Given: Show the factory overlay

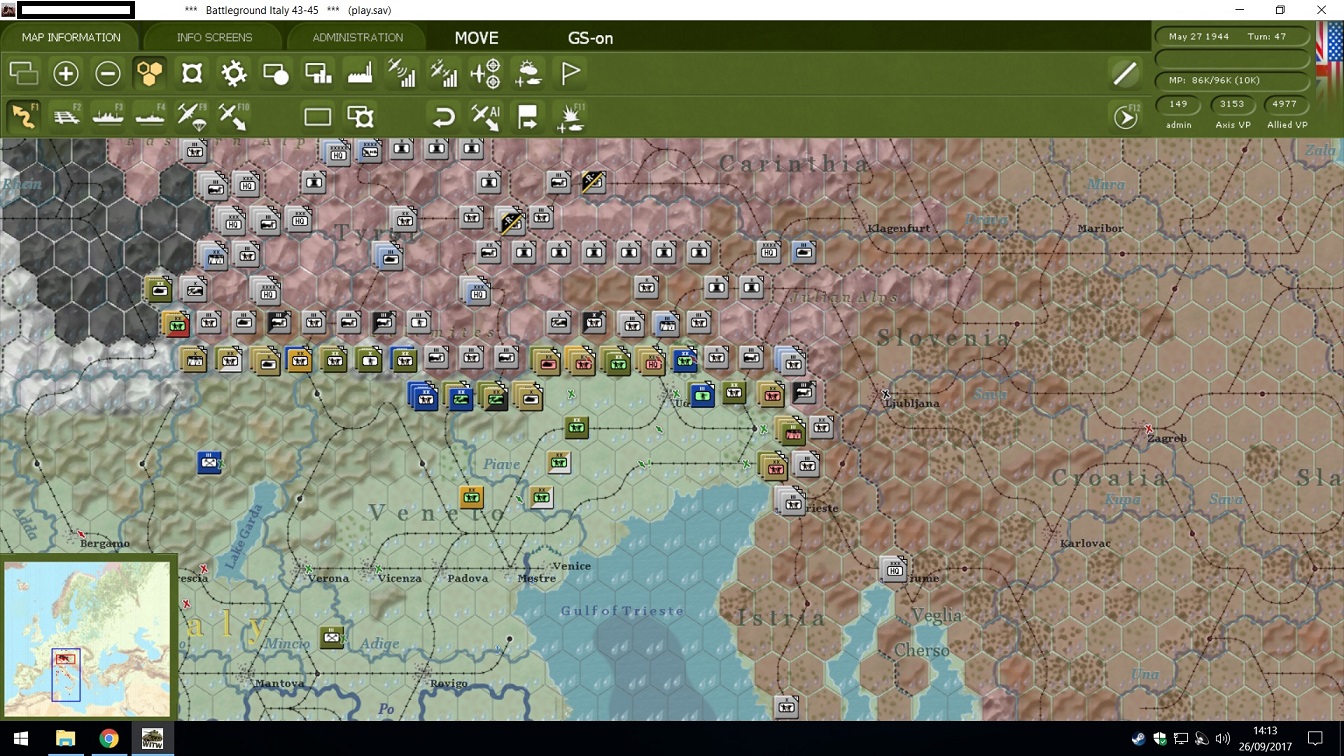Looking at the screenshot, I should tap(360, 73).
